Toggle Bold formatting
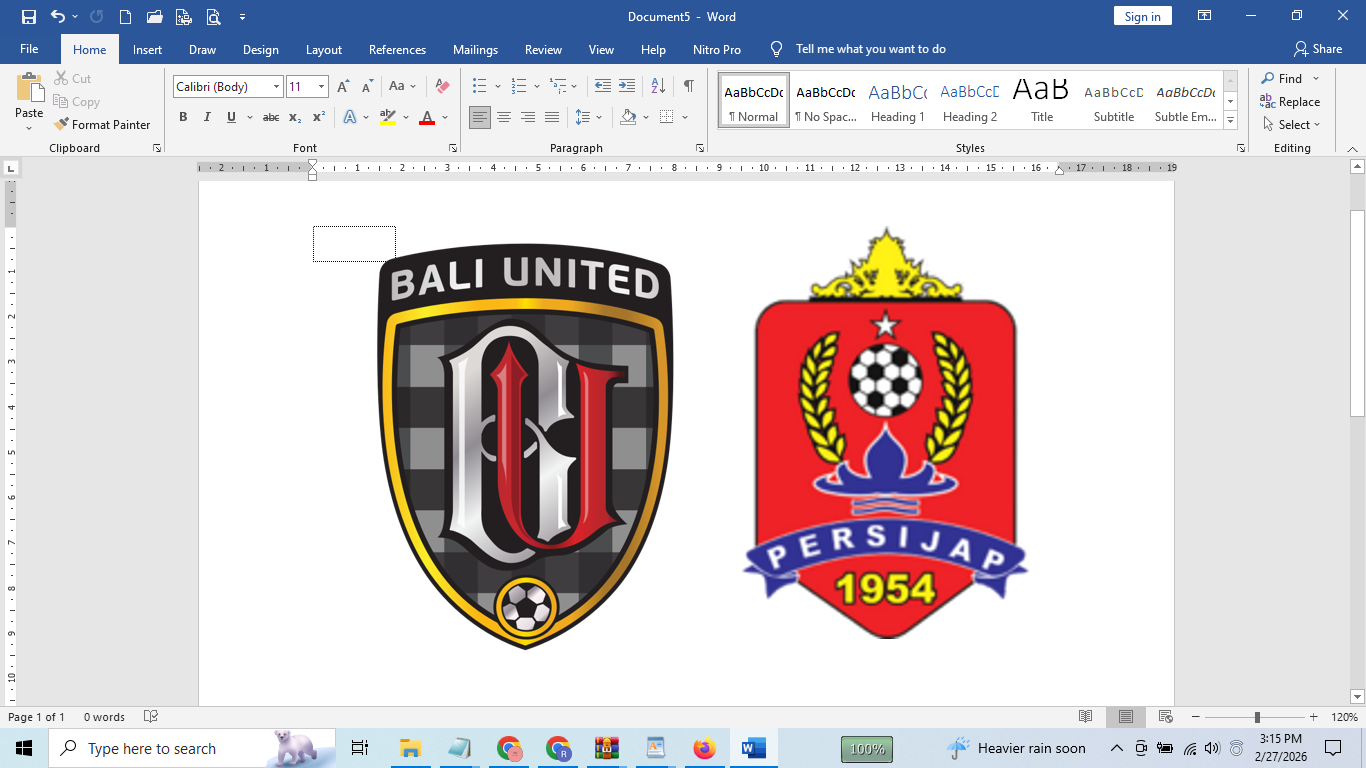Screen dimensions: 1366x768 (x=183, y=117)
